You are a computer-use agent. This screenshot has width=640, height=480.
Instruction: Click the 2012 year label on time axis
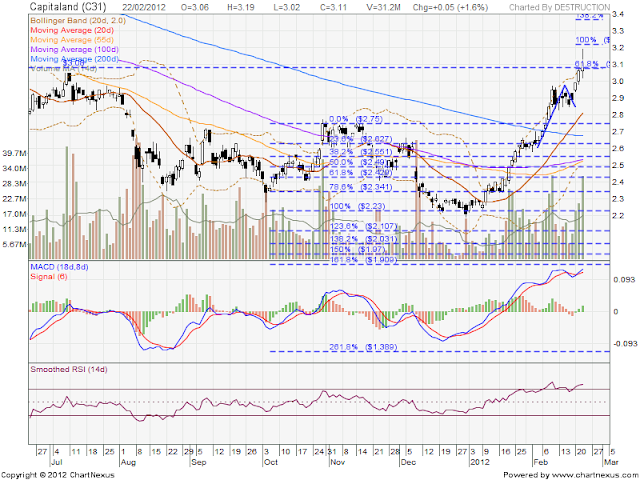coord(480,463)
